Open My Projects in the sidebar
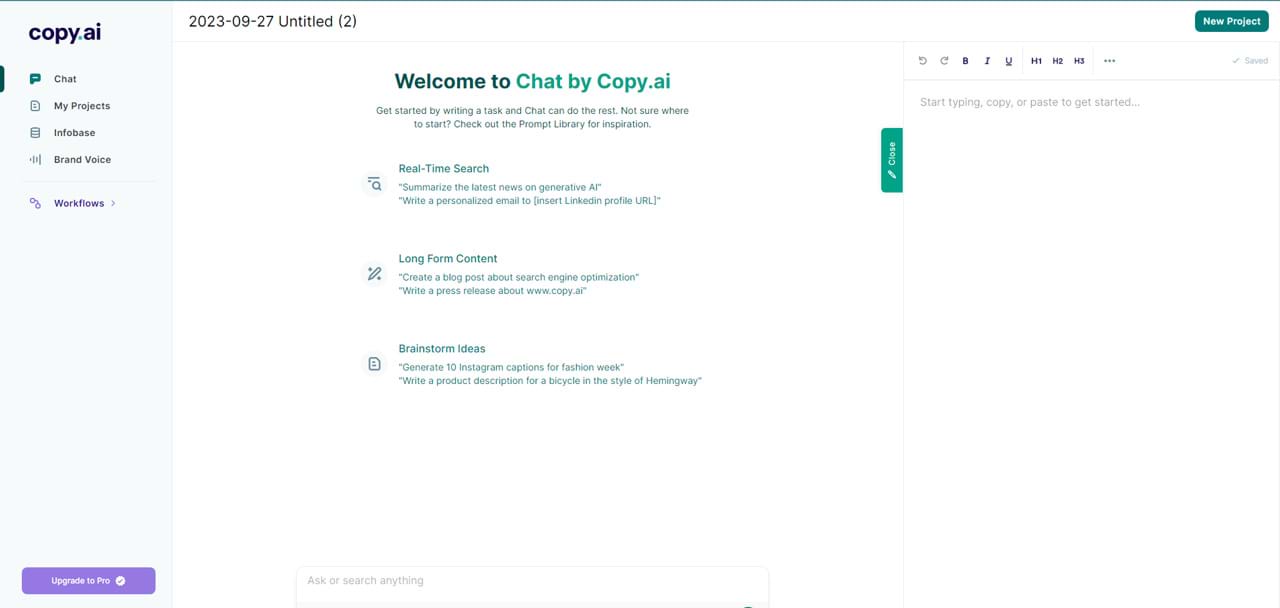 point(82,106)
